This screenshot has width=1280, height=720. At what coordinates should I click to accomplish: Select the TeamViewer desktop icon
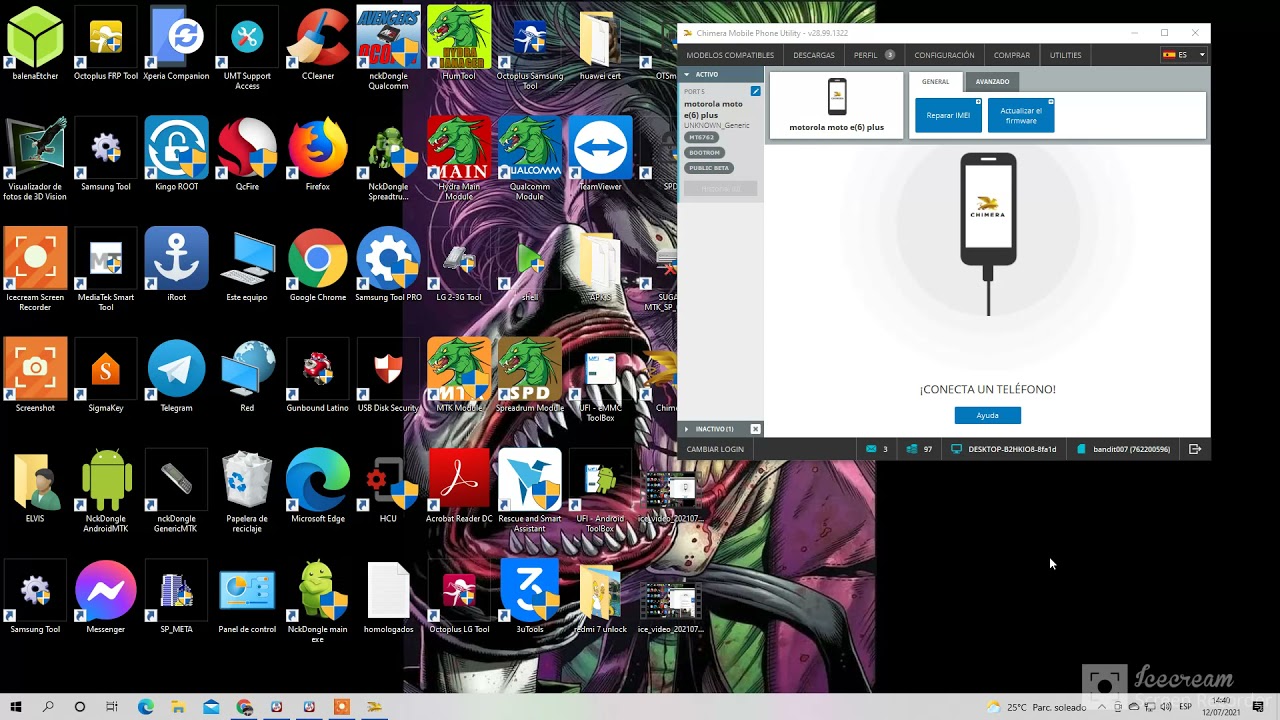click(600, 155)
